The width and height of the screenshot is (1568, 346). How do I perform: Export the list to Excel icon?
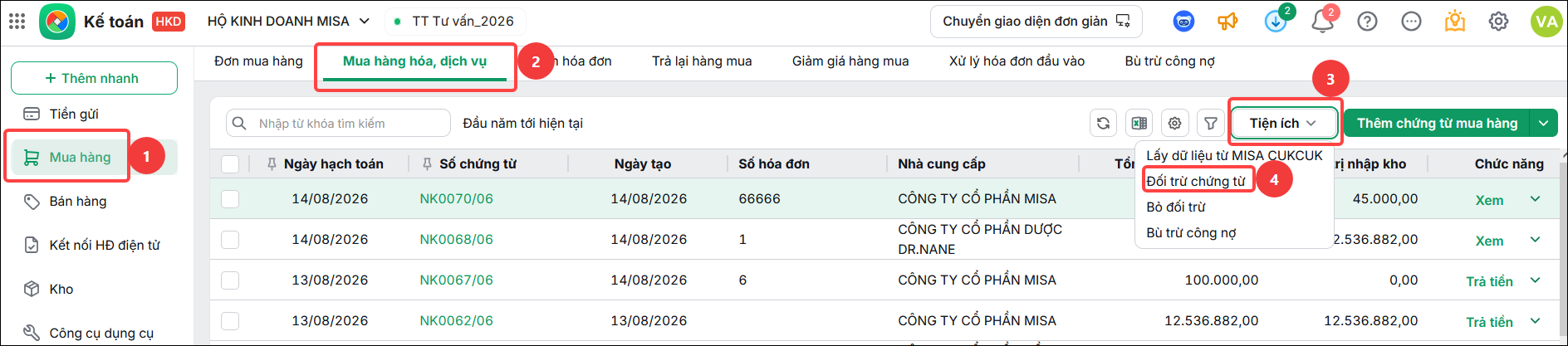coord(1139,123)
